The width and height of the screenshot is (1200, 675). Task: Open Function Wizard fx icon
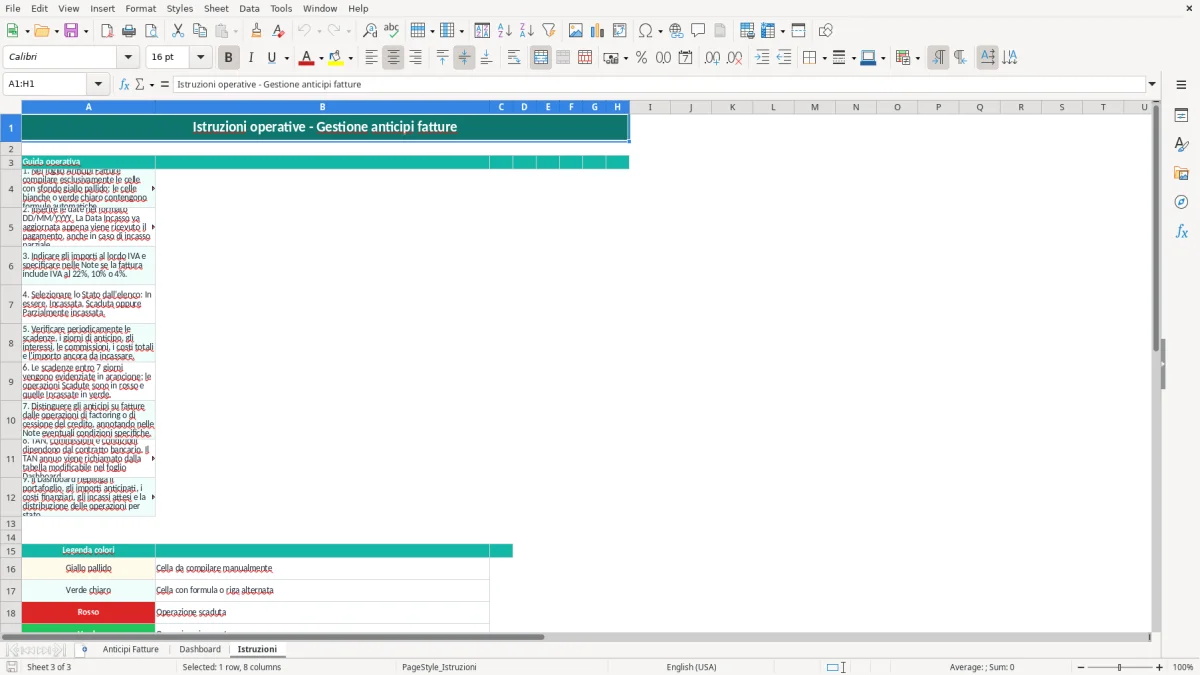[124, 84]
